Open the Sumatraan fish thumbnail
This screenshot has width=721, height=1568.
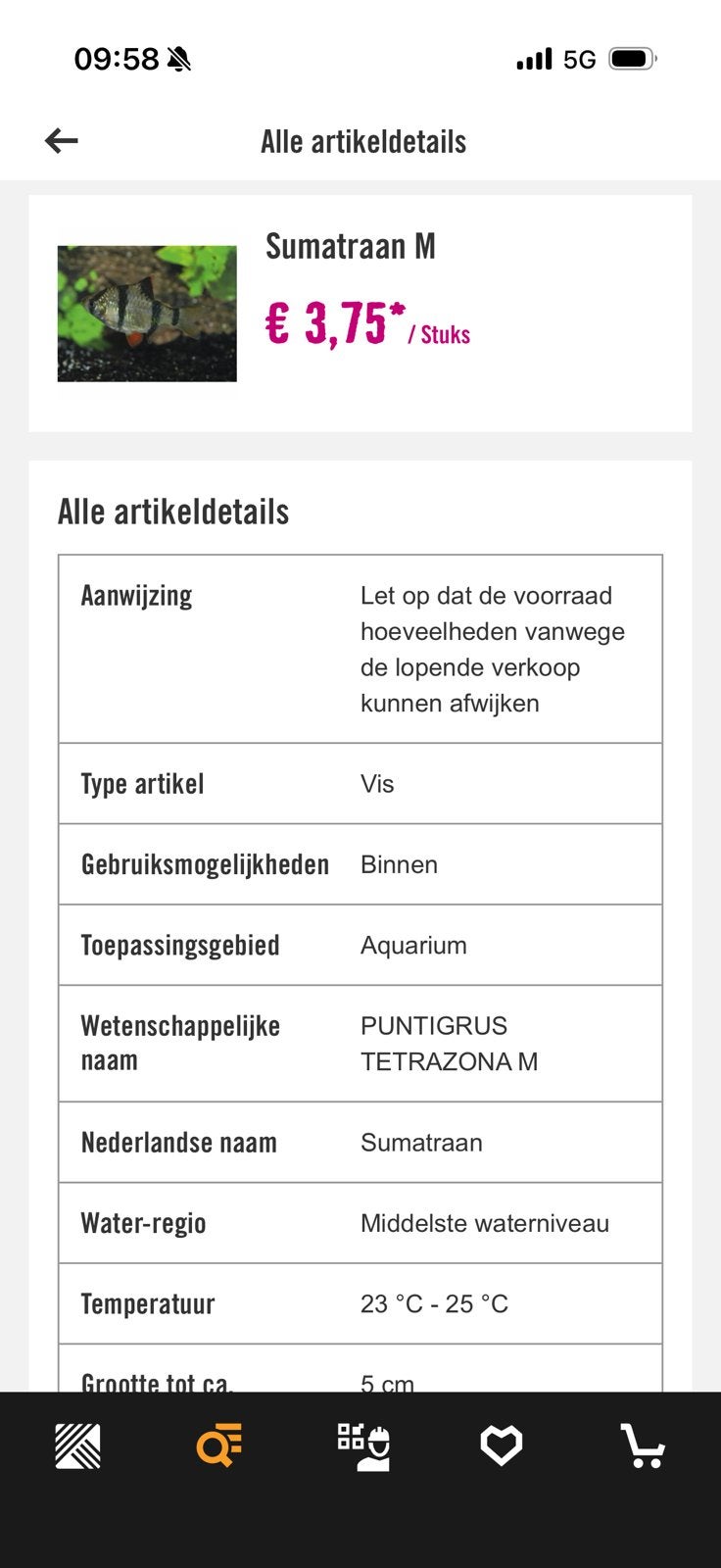tap(147, 314)
